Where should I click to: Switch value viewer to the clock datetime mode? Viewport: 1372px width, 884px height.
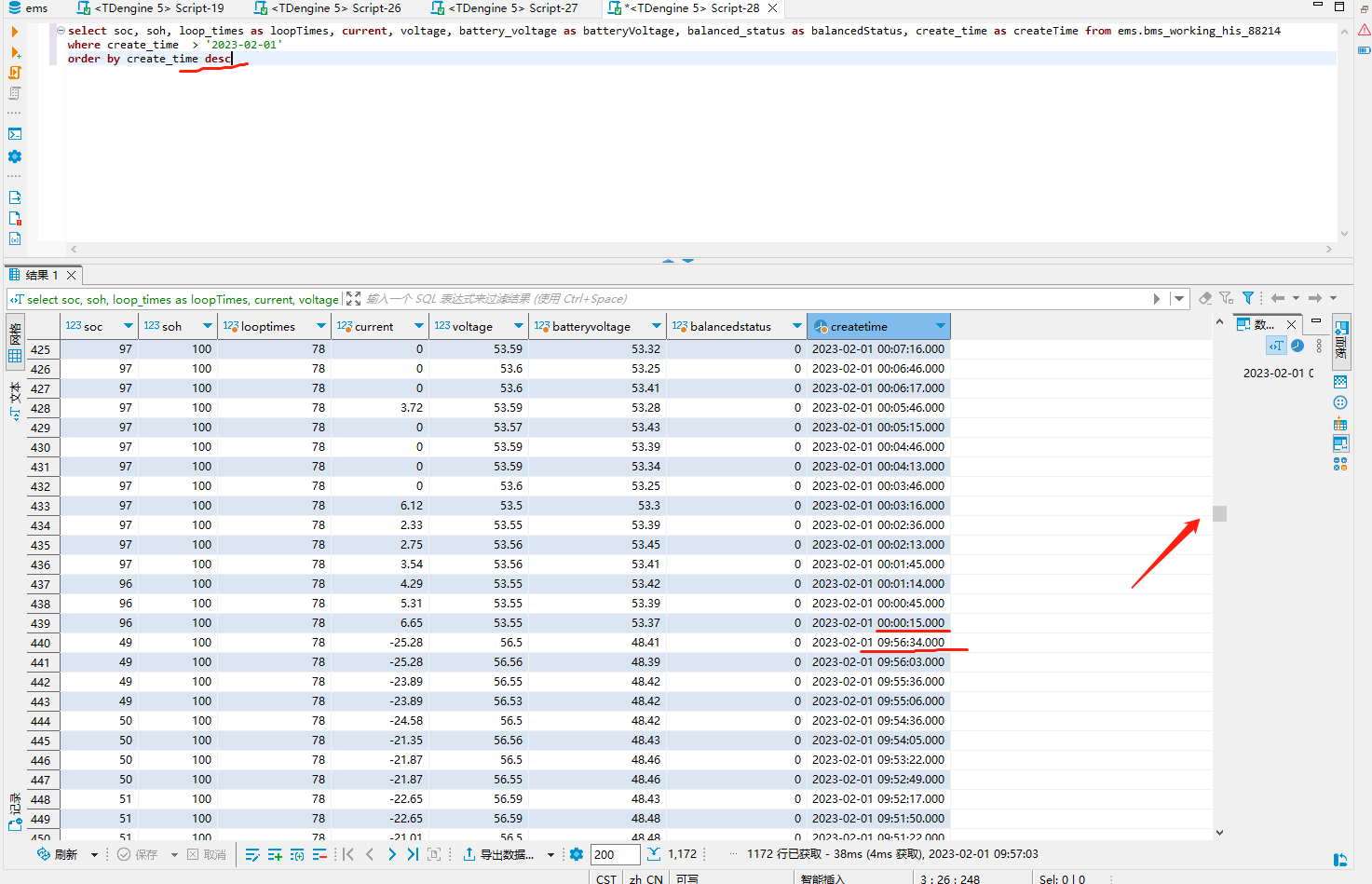click(1297, 346)
